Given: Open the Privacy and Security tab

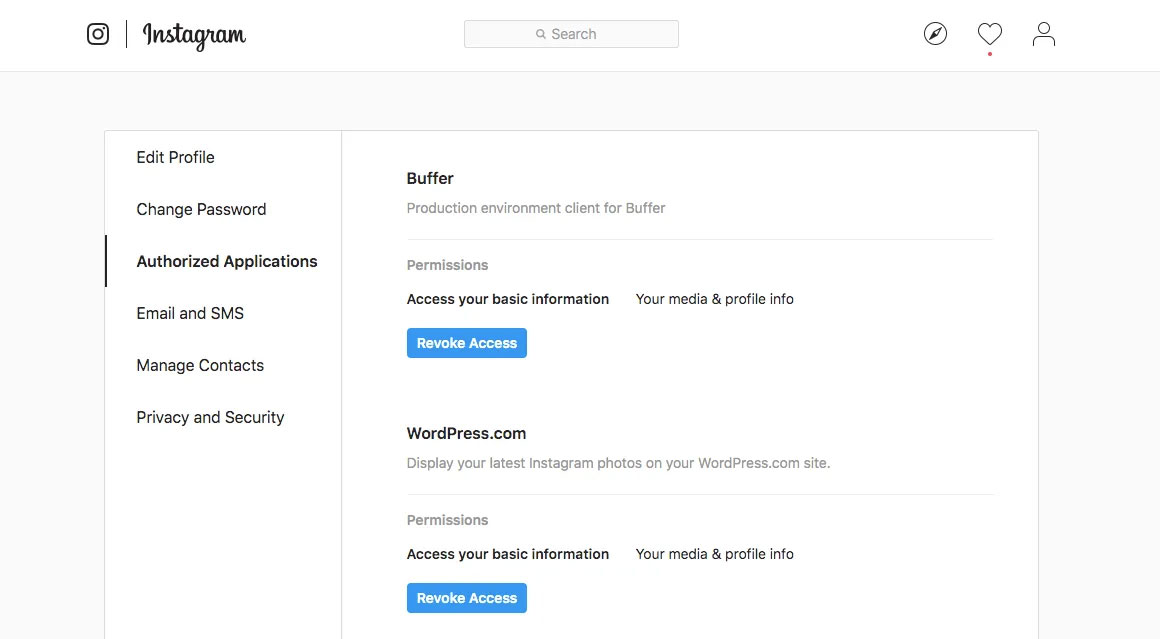Looking at the screenshot, I should pyautogui.click(x=210, y=417).
